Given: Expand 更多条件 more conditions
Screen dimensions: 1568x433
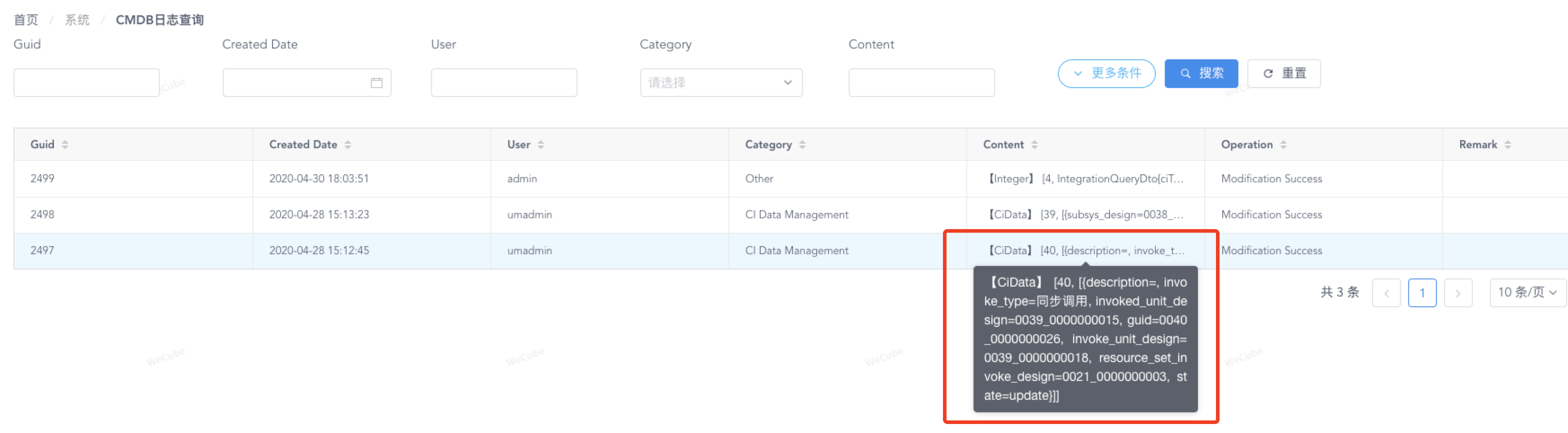Looking at the screenshot, I should (1106, 74).
